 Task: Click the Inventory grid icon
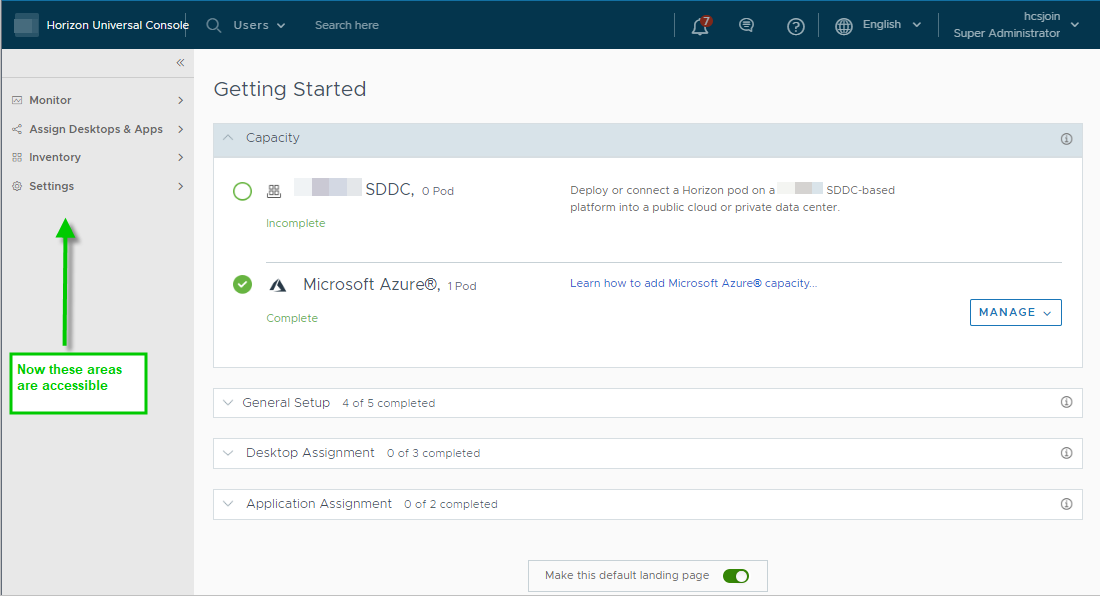[17, 157]
